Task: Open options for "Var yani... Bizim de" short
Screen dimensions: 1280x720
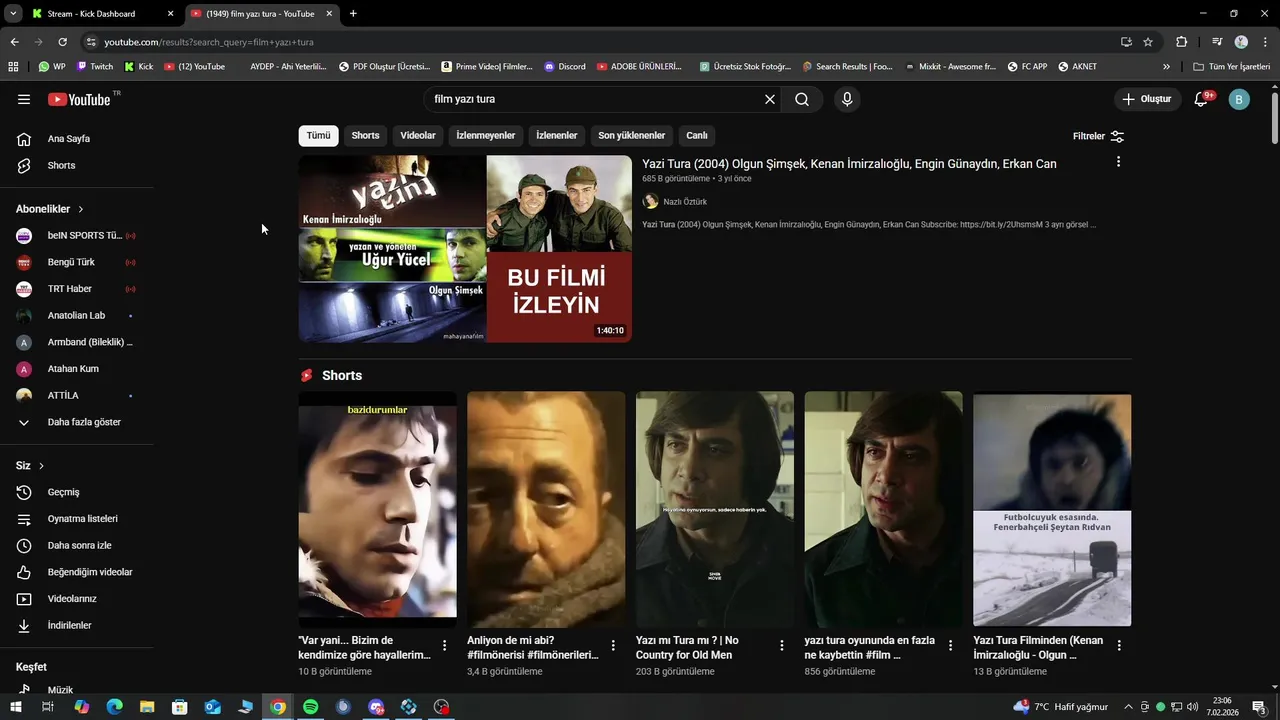Action: [x=445, y=645]
